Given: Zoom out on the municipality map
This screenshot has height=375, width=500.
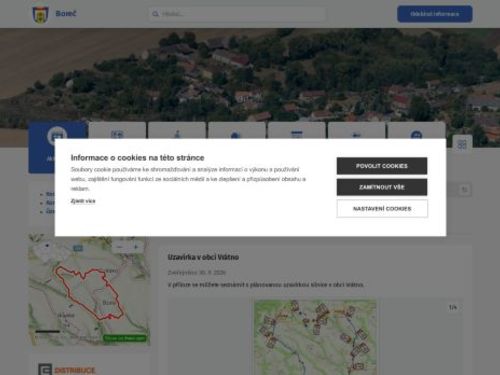Looking at the screenshot, I should [120, 247].
